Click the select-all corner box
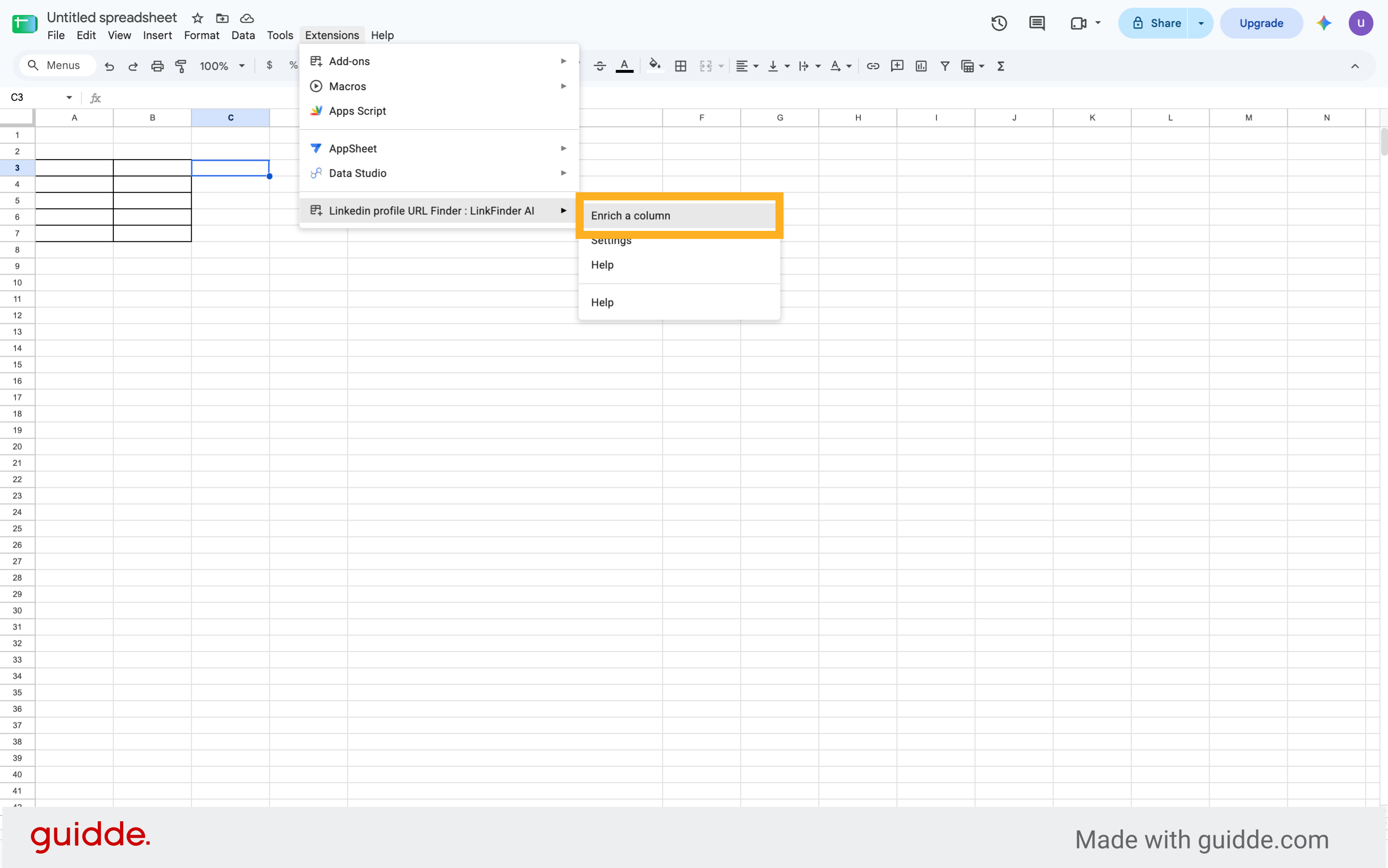Image resolution: width=1388 pixels, height=868 pixels. (17, 118)
